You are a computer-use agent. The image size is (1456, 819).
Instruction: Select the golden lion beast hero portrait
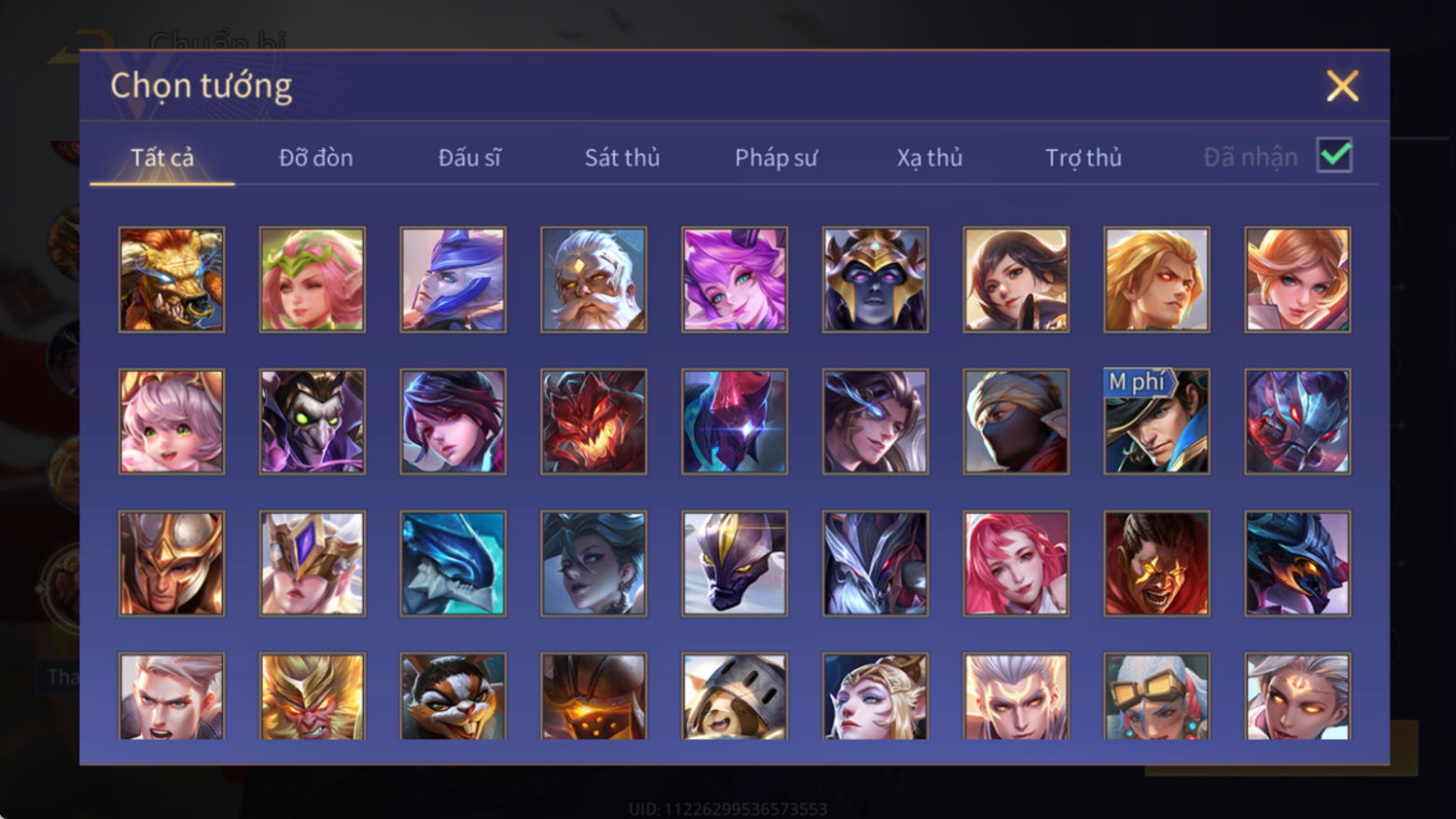(x=172, y=280)
